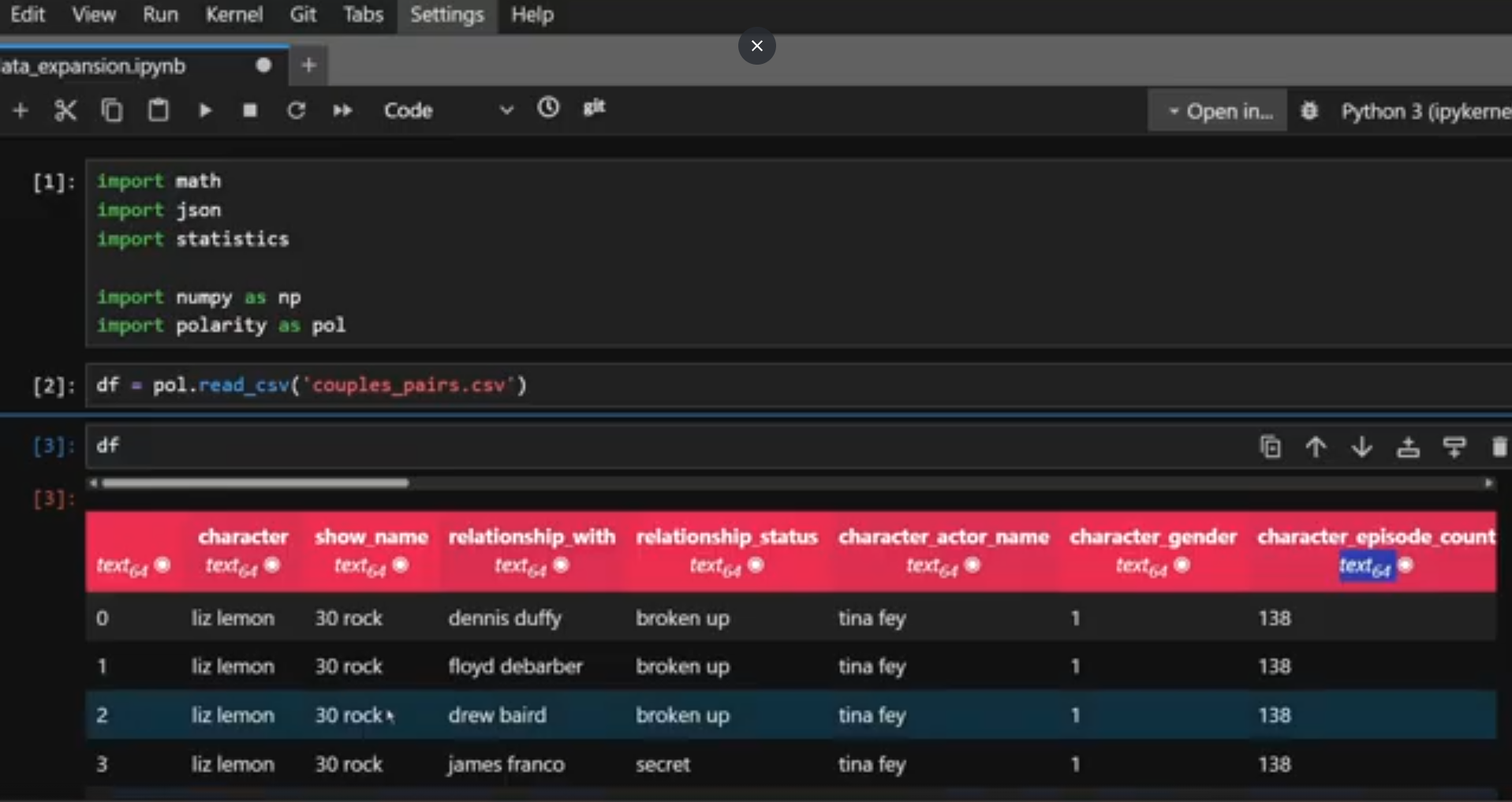The height and width of the screenshot is (802, 1512).
Task: Copy the selected cell in toolbar
Action: pyautogui.click(x=111, y=110)
